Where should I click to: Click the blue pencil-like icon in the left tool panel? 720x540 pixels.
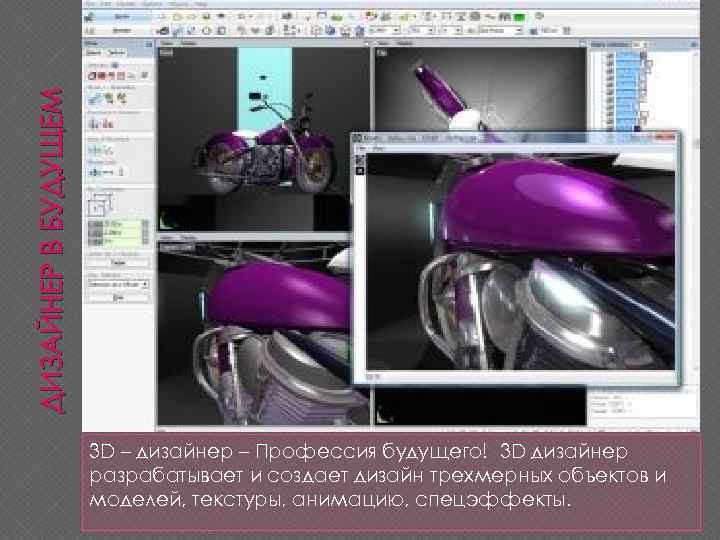pos(95,98)
